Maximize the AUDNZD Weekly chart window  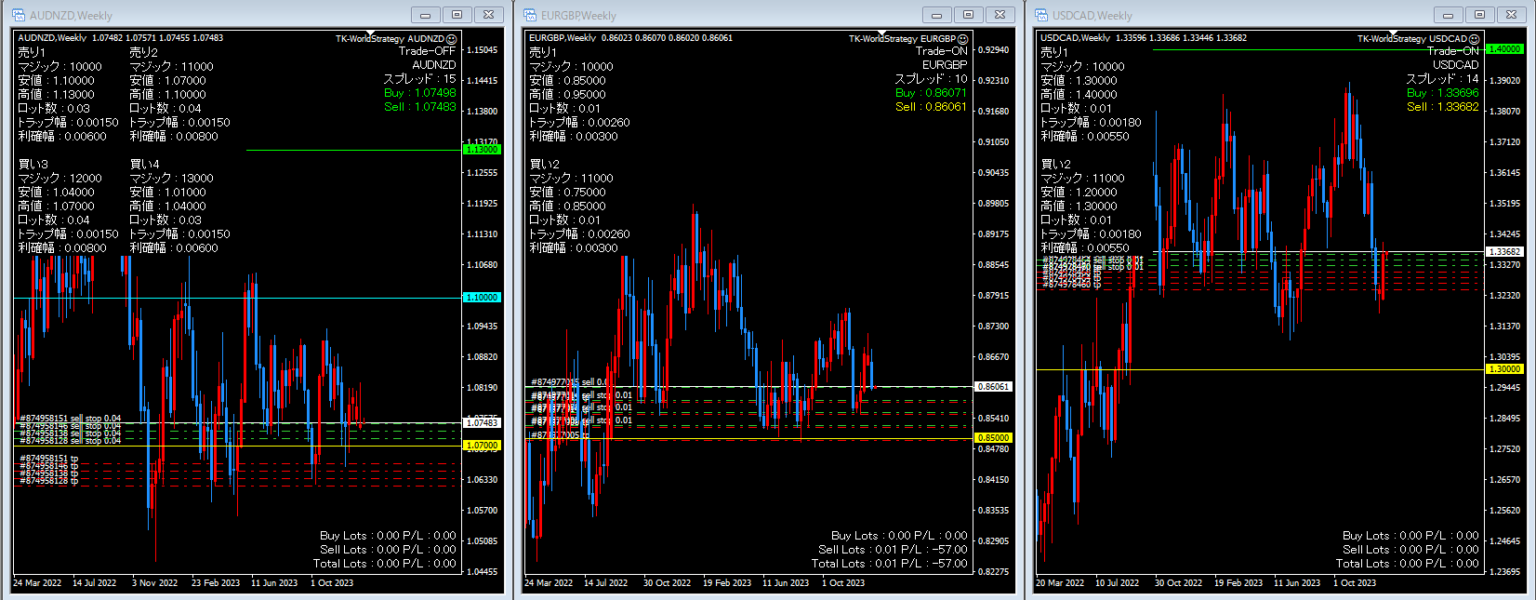457,15
